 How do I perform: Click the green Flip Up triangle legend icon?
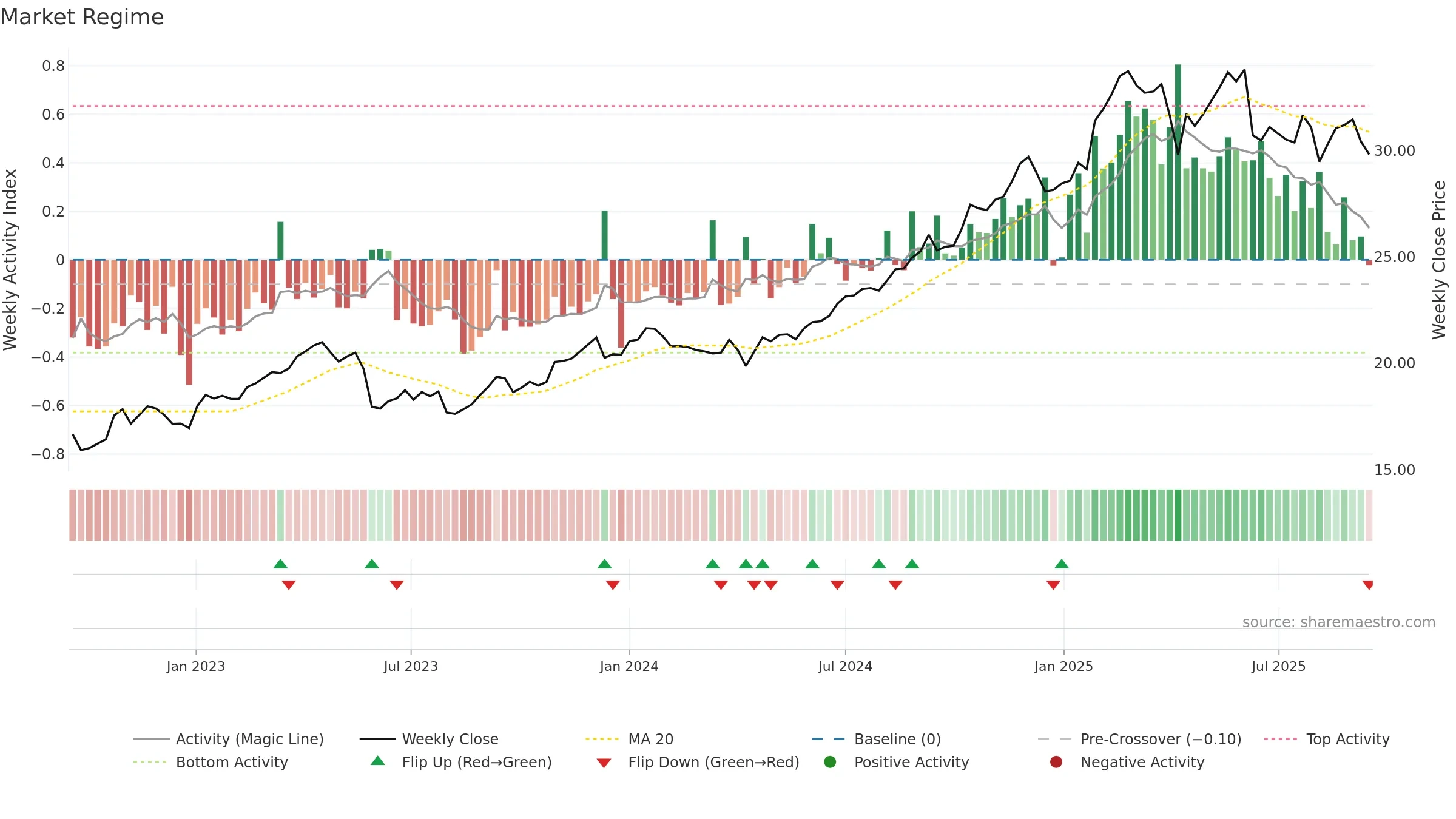click(x=378, y=761)
